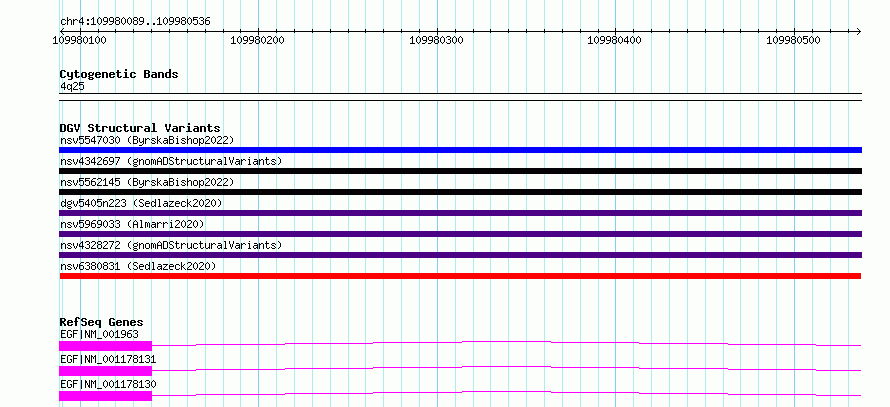This screenshot has width=890, height=407.
Task: Click the purple bar under nsv4328272
Action: pos(460,255)
